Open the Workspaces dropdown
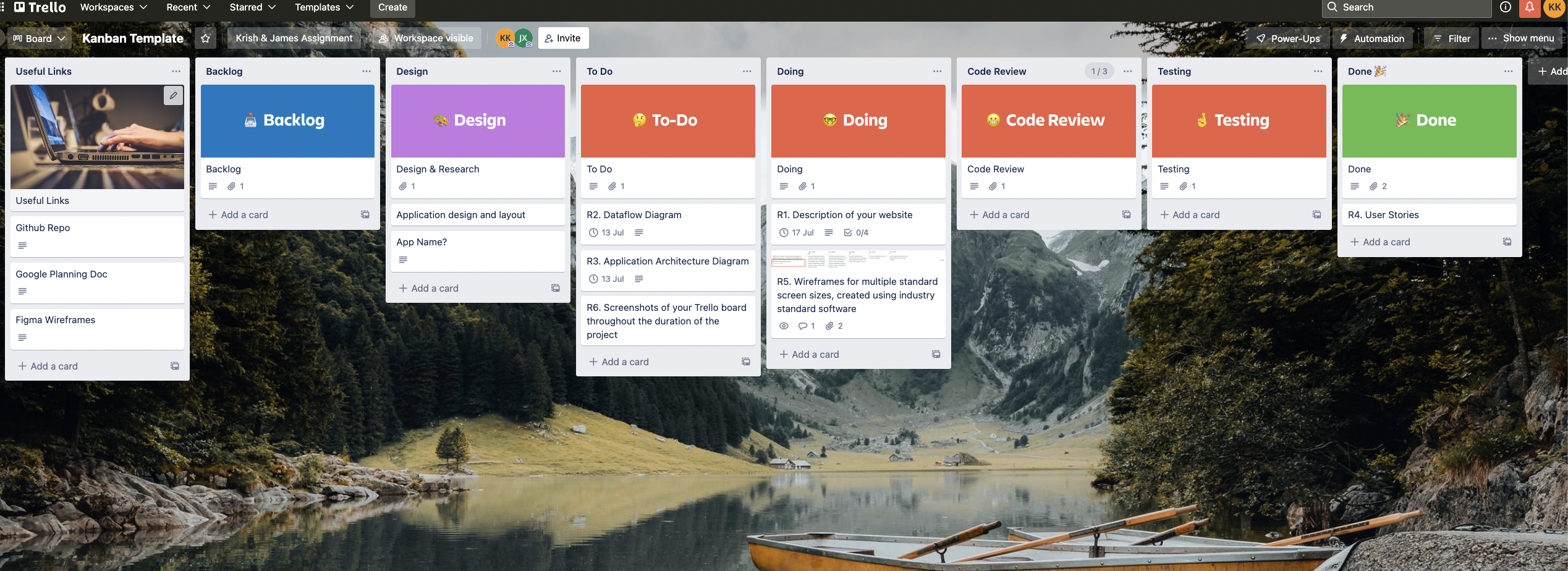This screenshot has height=571, width=1568. [x=114, y=7]
